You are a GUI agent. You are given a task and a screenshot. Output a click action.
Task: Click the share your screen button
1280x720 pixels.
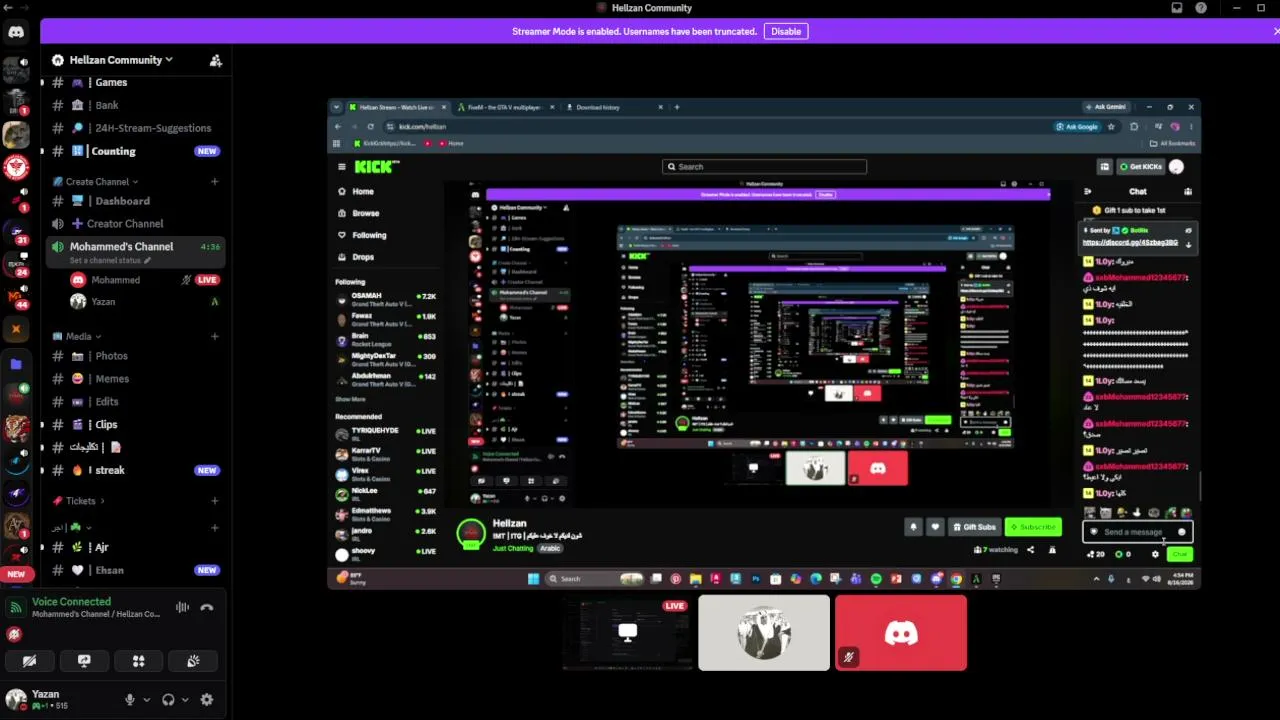(84, 661)
